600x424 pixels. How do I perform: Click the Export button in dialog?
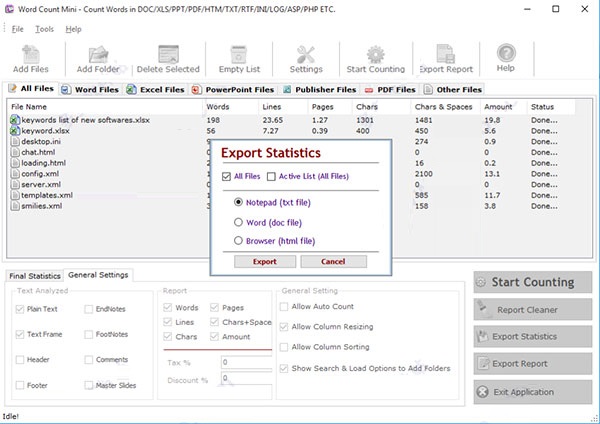(x=264, y=261)
